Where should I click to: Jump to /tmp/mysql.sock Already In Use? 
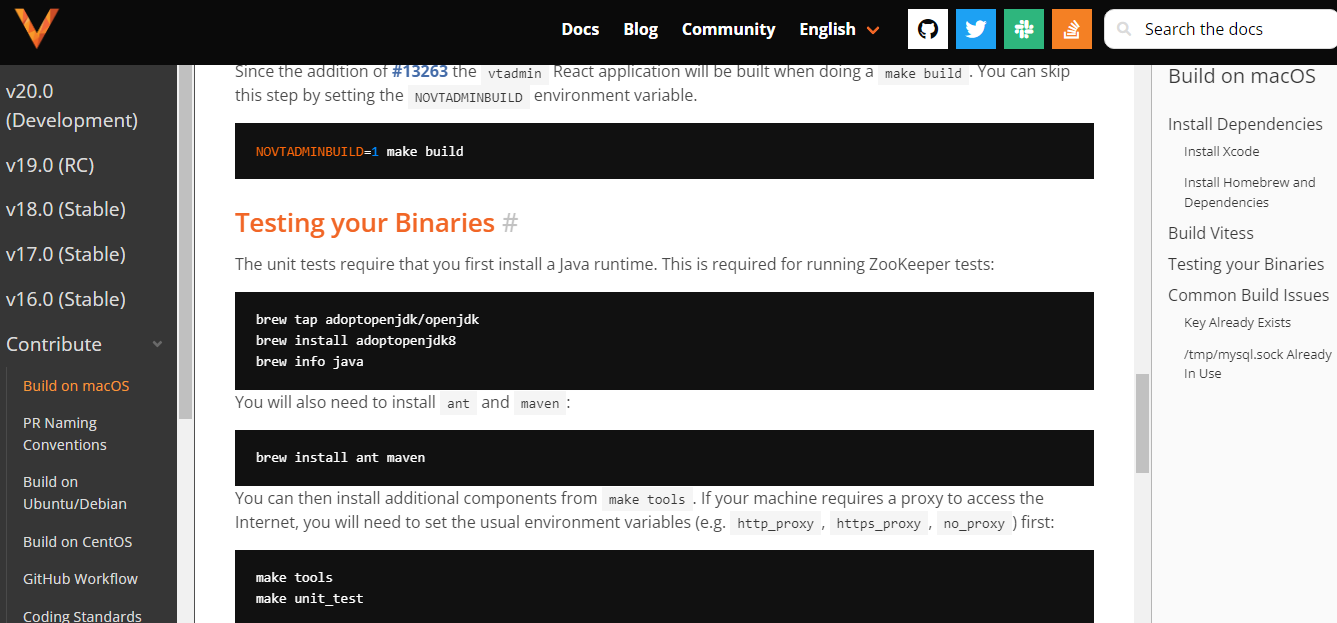1257,363
